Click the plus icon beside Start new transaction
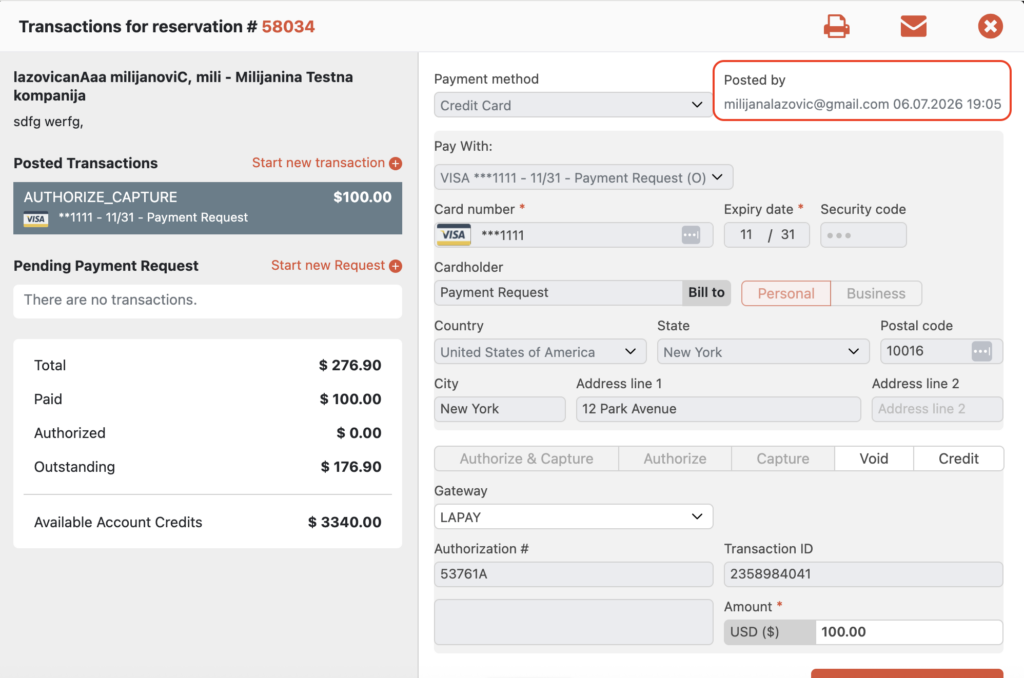 (x=396, y=163)
